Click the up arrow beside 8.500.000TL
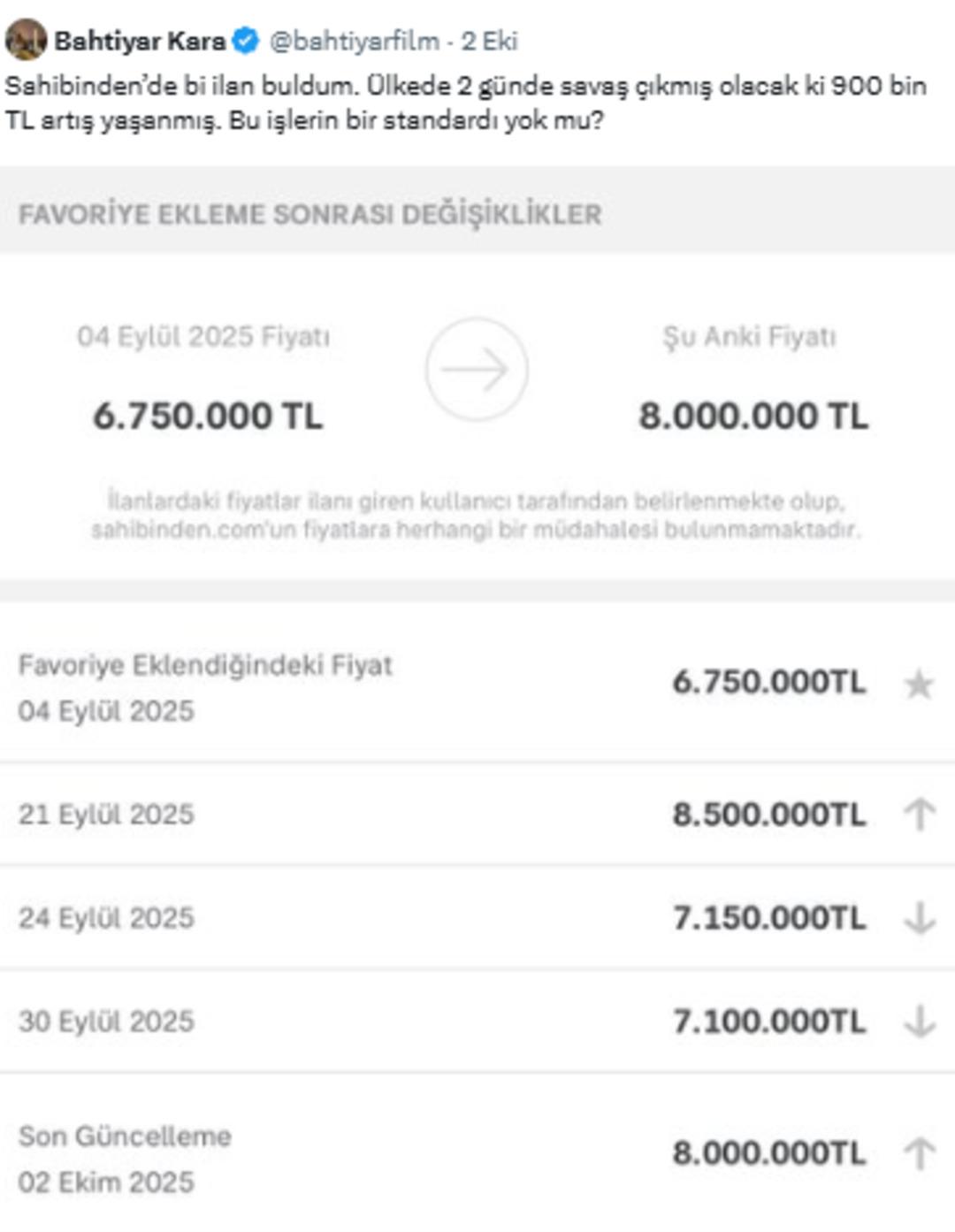This screenshot has width=955, height=1232. [x=919, y=814]
